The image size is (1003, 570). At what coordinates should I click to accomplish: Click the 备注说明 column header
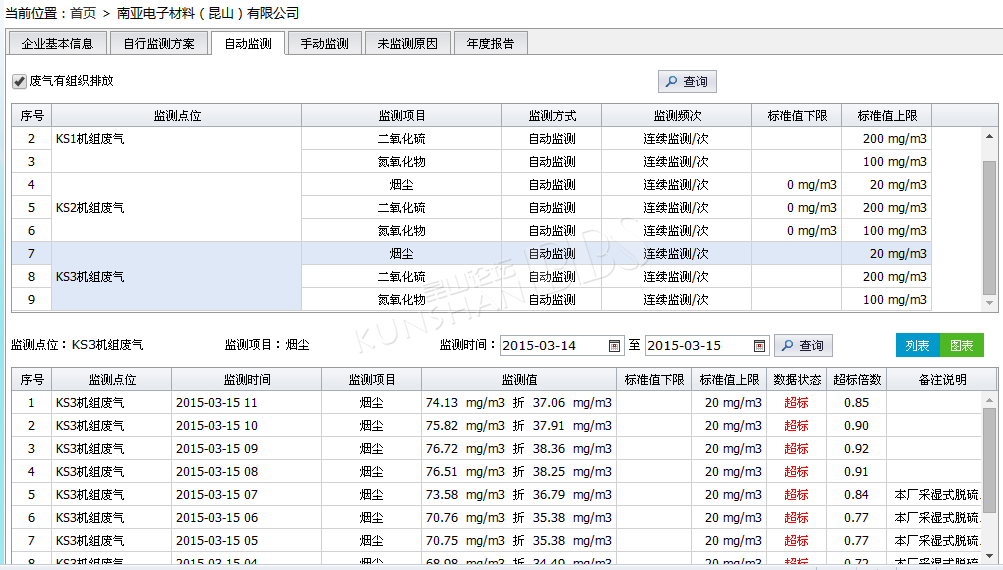[942, 379]
